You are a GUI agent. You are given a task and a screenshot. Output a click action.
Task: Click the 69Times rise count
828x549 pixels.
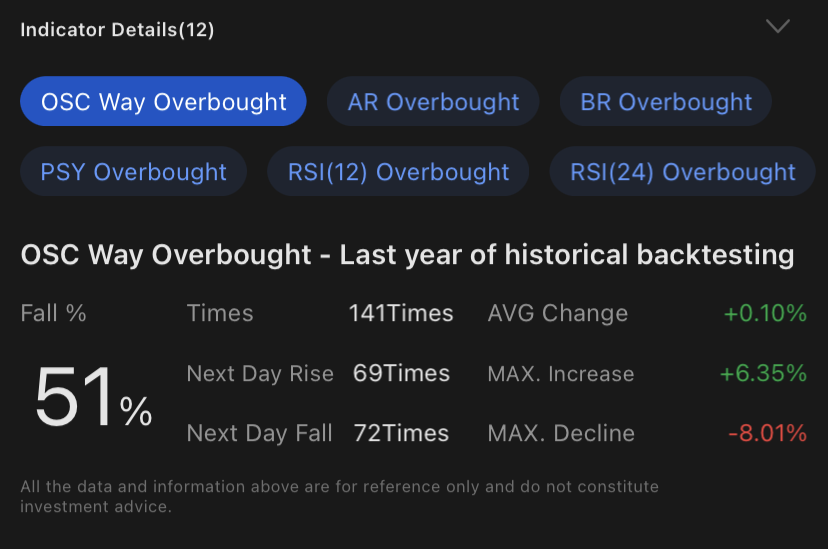point(401,374)
